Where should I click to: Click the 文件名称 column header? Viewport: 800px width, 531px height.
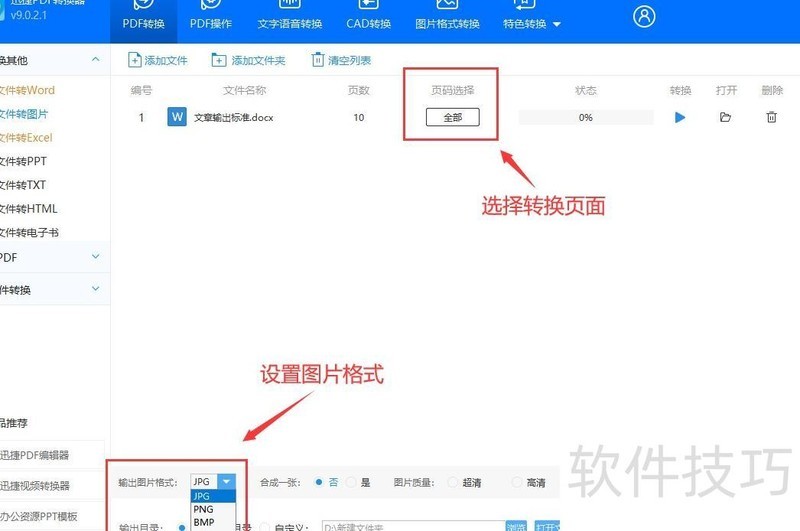click(244, 90)
